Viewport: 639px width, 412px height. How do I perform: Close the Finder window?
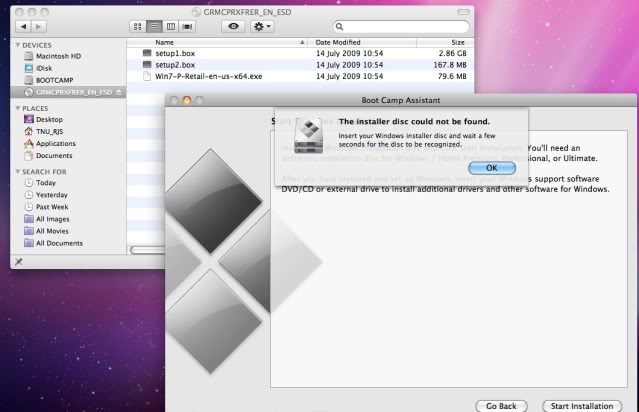19,12
